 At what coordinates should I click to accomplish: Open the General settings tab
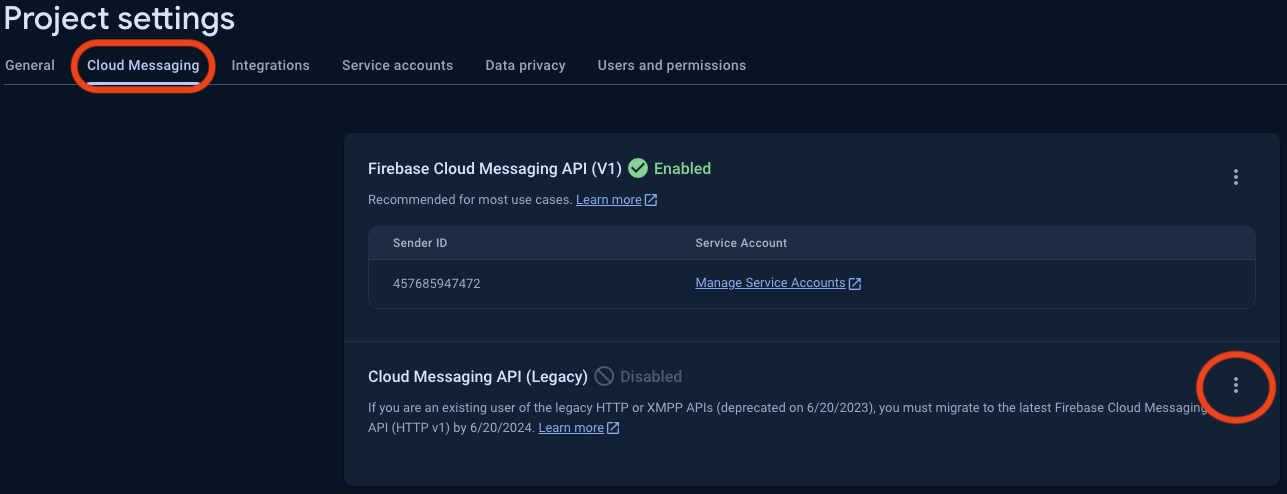click(x=30, y=65)
